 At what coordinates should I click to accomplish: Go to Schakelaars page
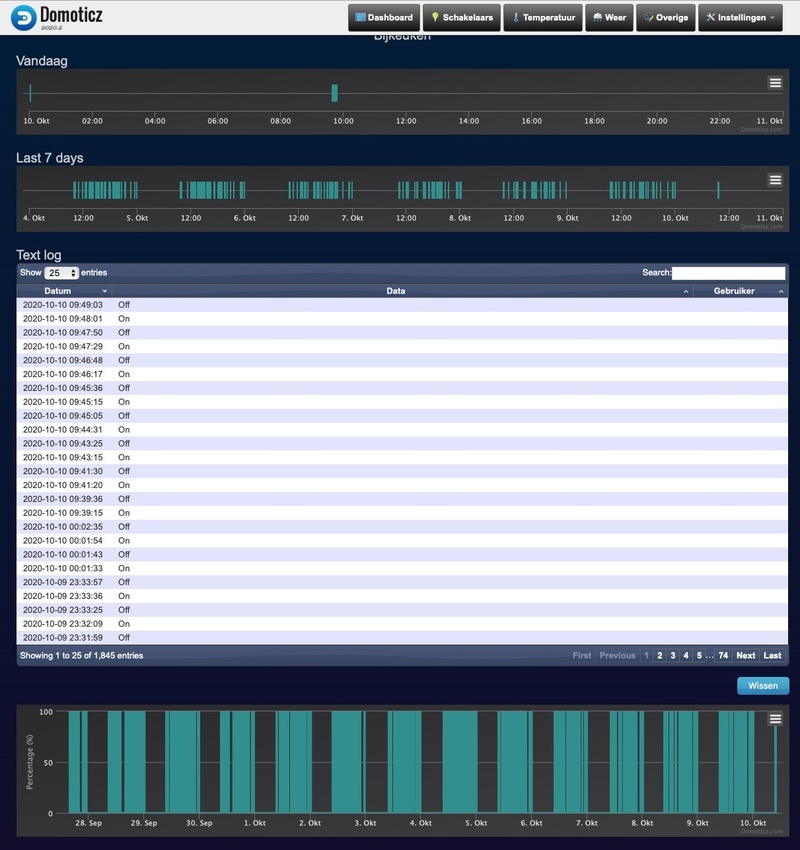click(x=462, y=17)
